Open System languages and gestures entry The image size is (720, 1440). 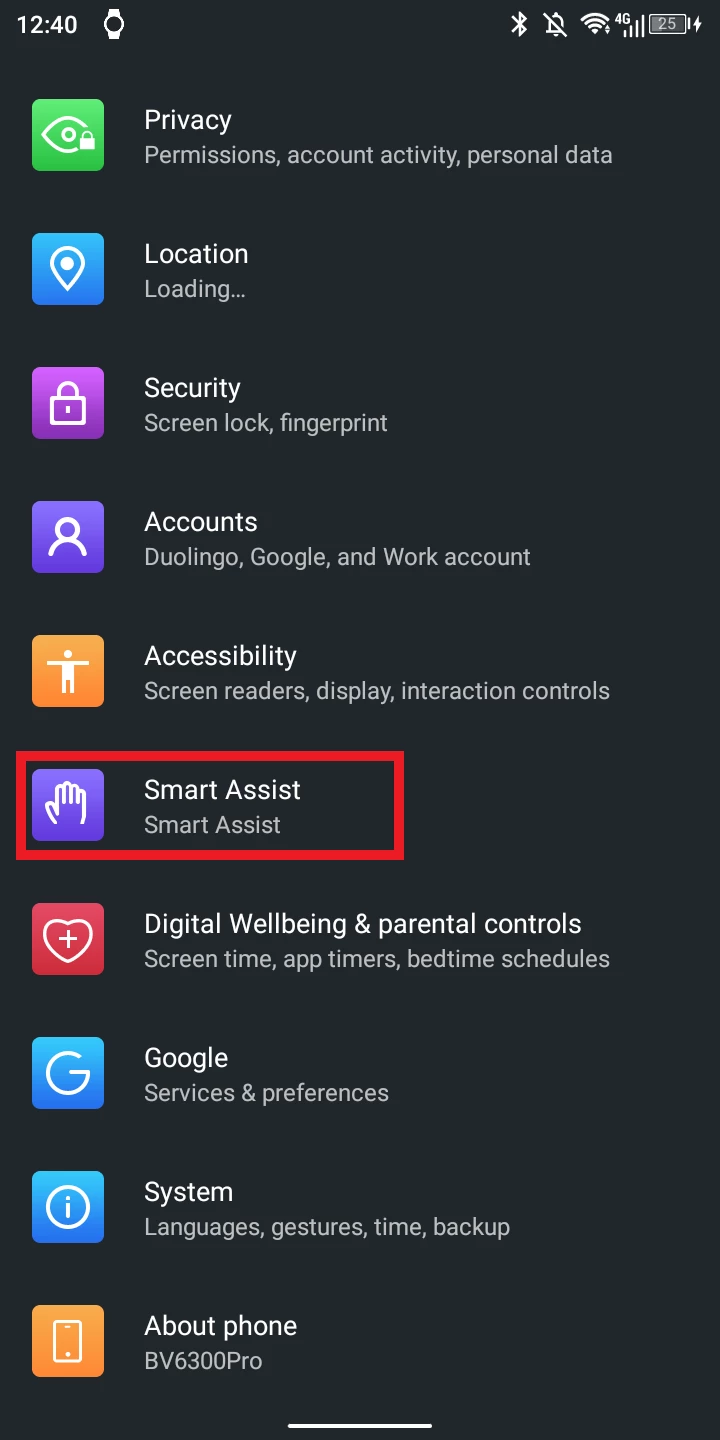(360, 1207)
